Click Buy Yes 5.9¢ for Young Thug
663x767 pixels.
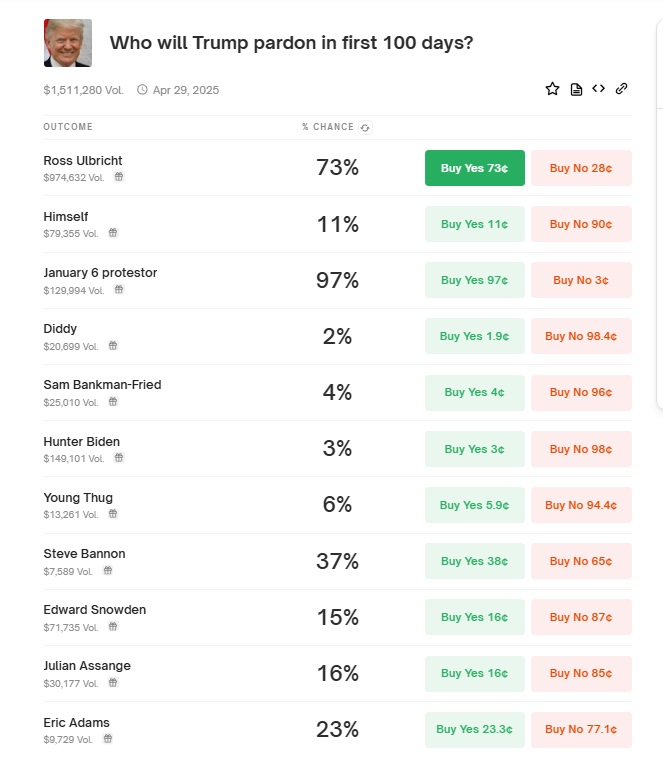pyautogui.click(x=475, y=505)
